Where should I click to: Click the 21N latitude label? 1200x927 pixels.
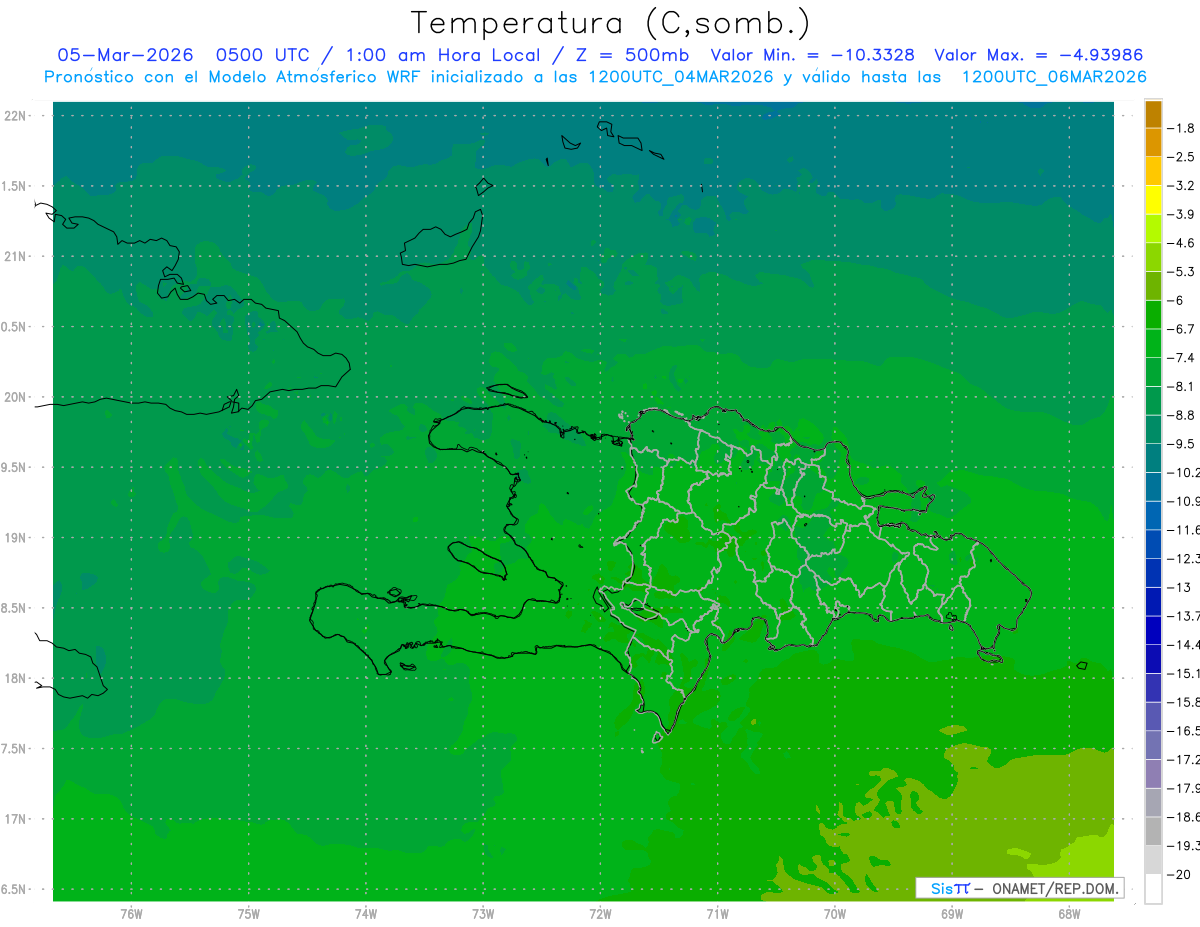click(16, 257)
